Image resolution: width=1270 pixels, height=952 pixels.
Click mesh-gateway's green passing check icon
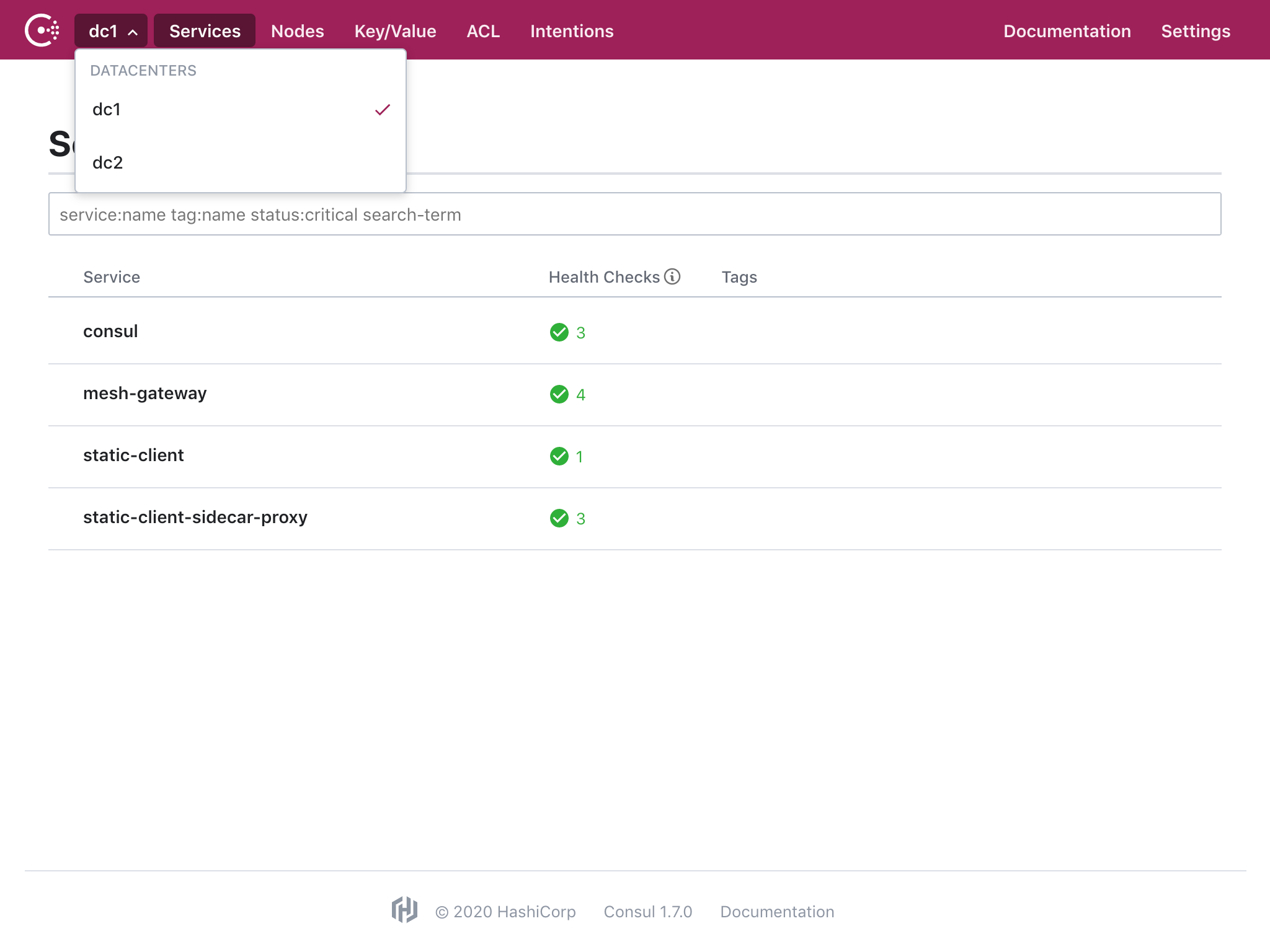click(x=559, y=394)
